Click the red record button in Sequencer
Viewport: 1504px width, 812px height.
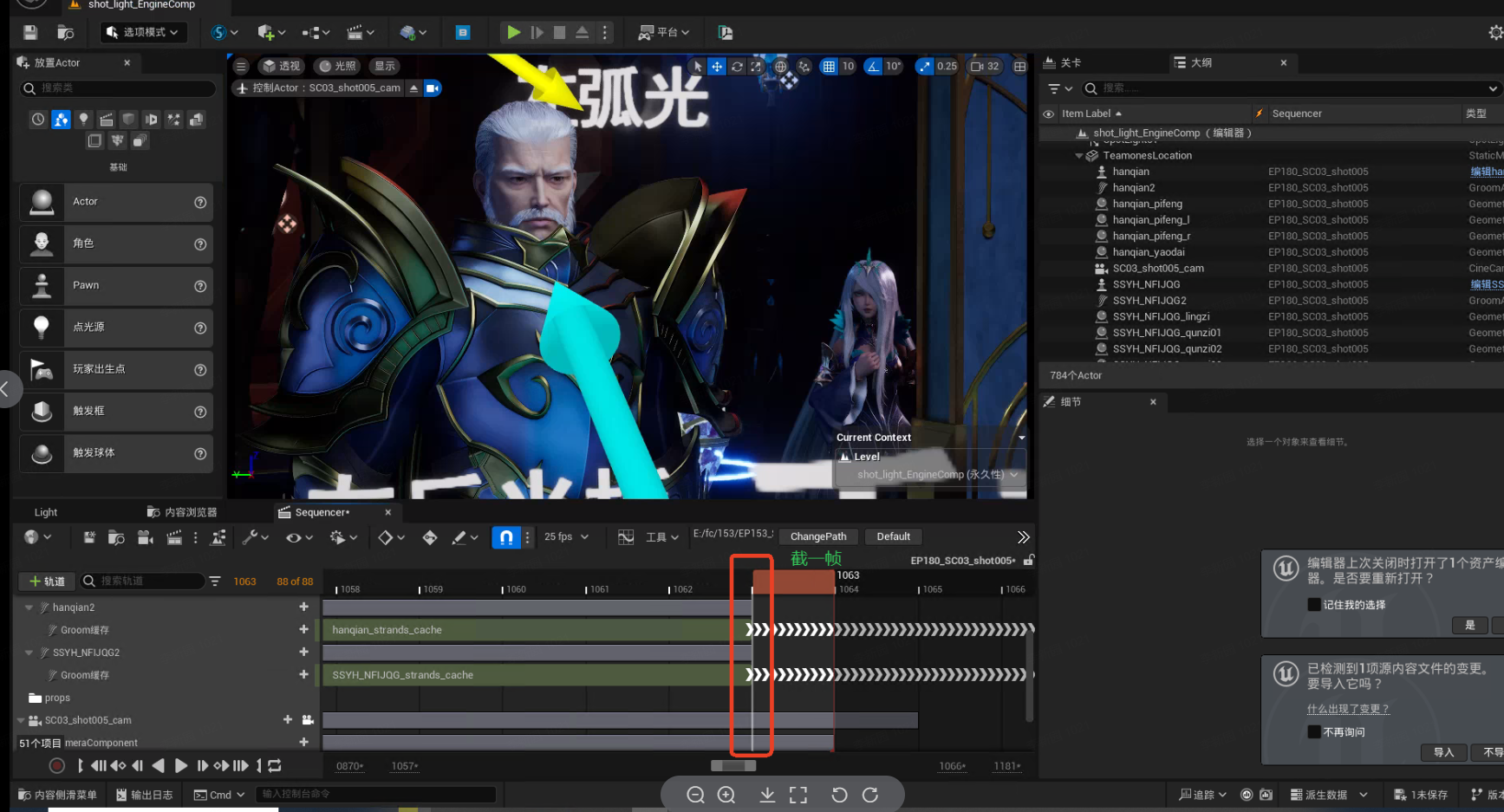(56, 765)
